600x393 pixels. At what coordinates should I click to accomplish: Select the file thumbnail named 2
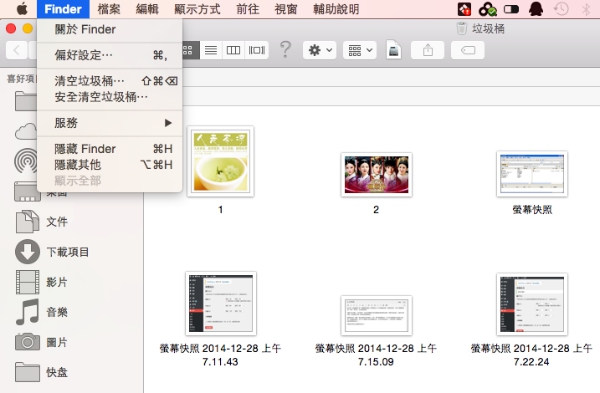click(x=376, y=174)
